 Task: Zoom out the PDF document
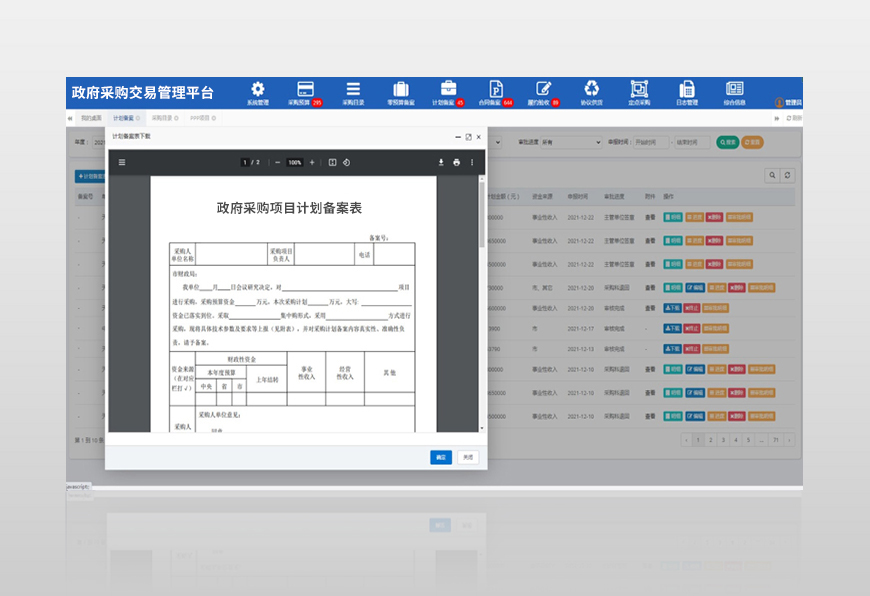tap(277, 162)
